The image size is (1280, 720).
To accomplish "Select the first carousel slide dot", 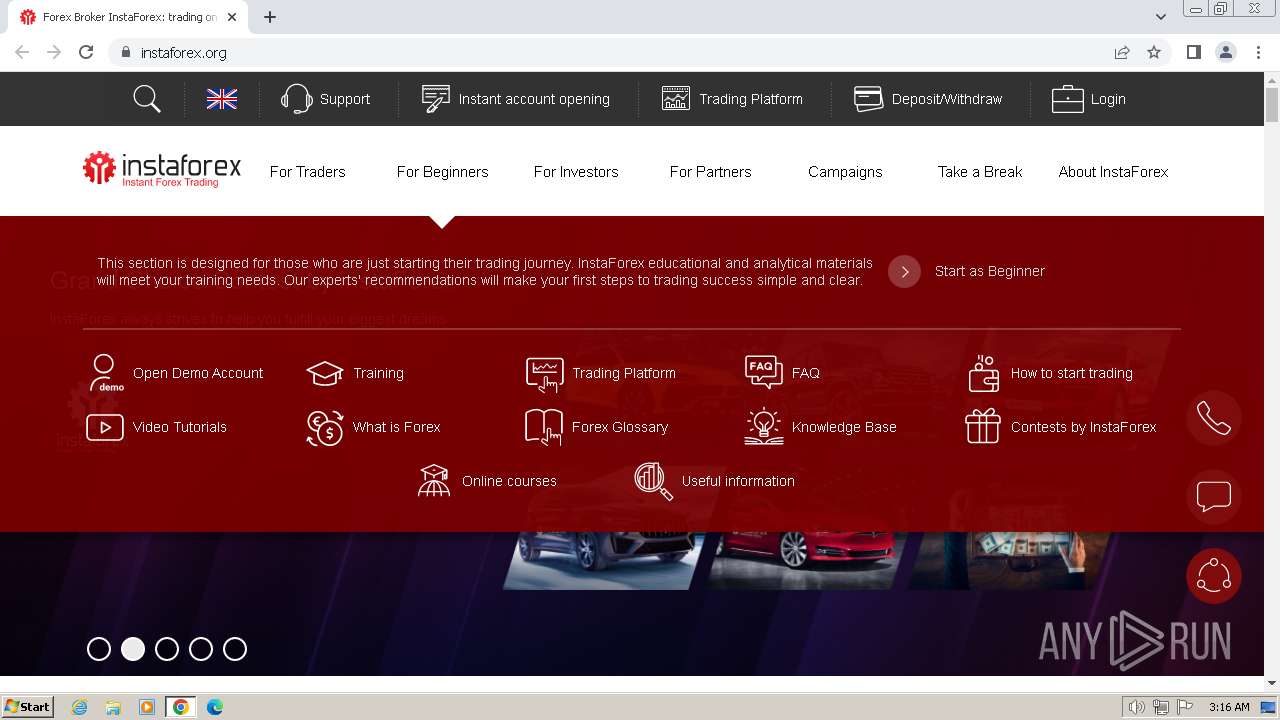I will [x=99, y=649].
